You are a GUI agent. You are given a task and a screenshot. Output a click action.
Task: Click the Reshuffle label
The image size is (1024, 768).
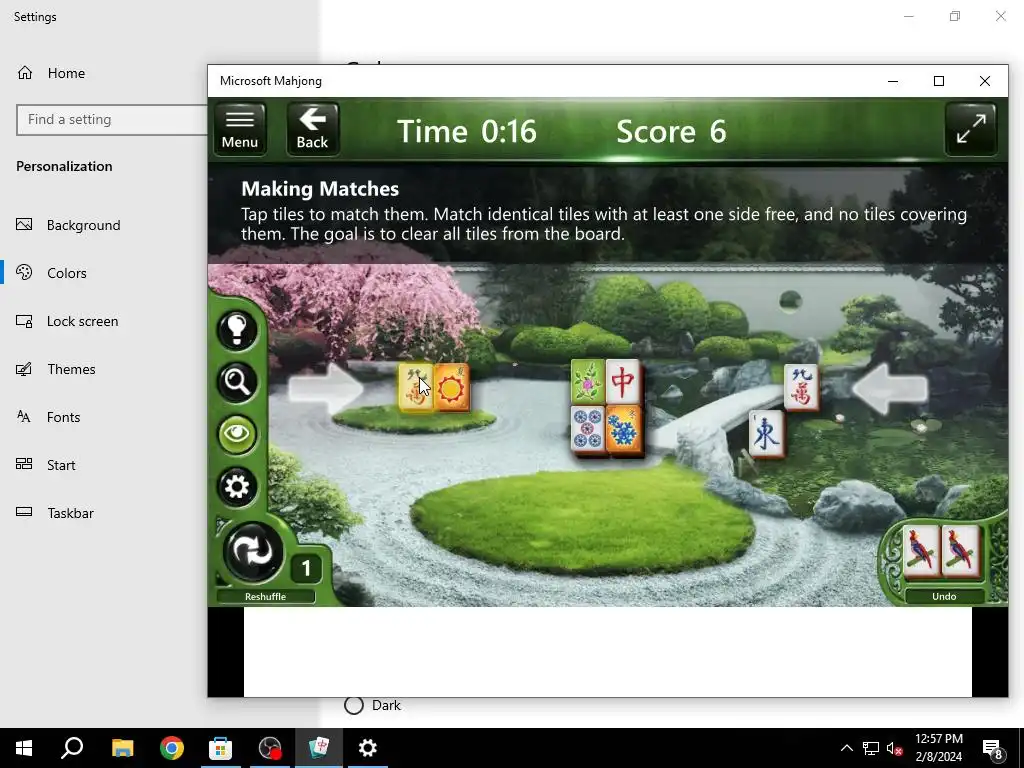click(265, 596)
